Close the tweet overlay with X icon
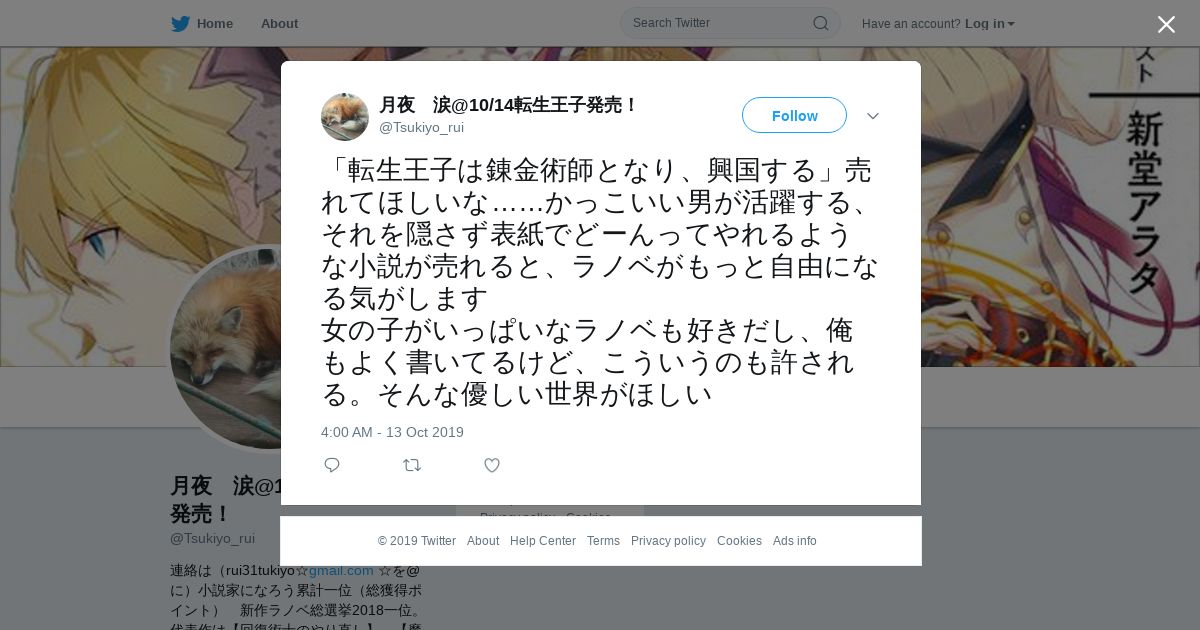Image resolution: width=1200 pixels, height=630 pixels. (x=1166, y=24)
